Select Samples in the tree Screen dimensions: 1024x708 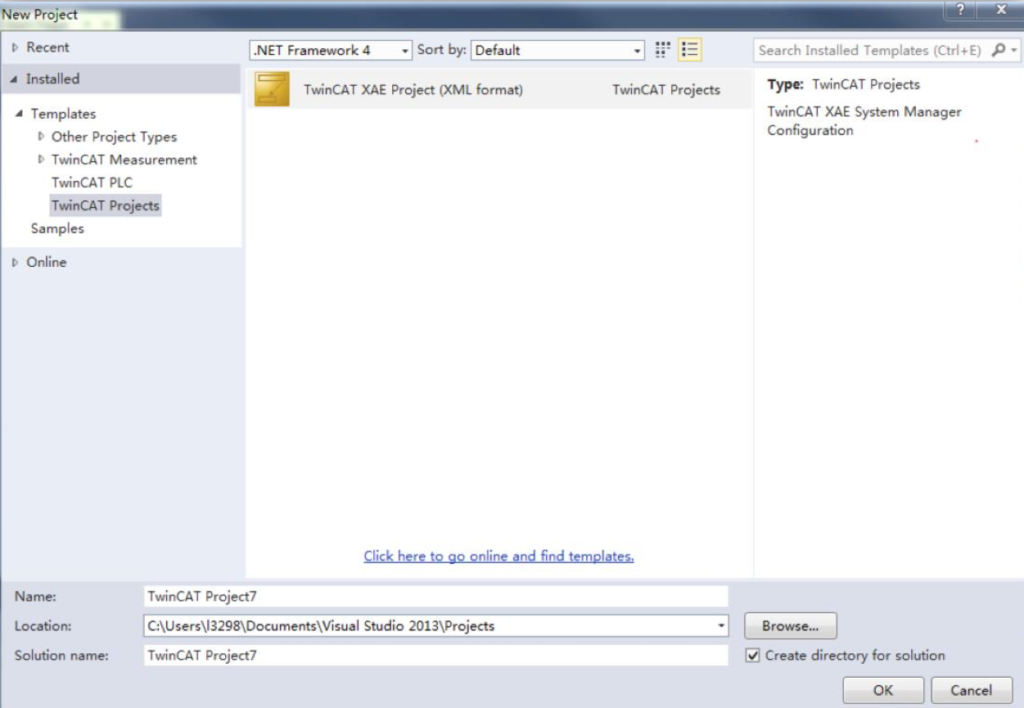pos(57,229)
